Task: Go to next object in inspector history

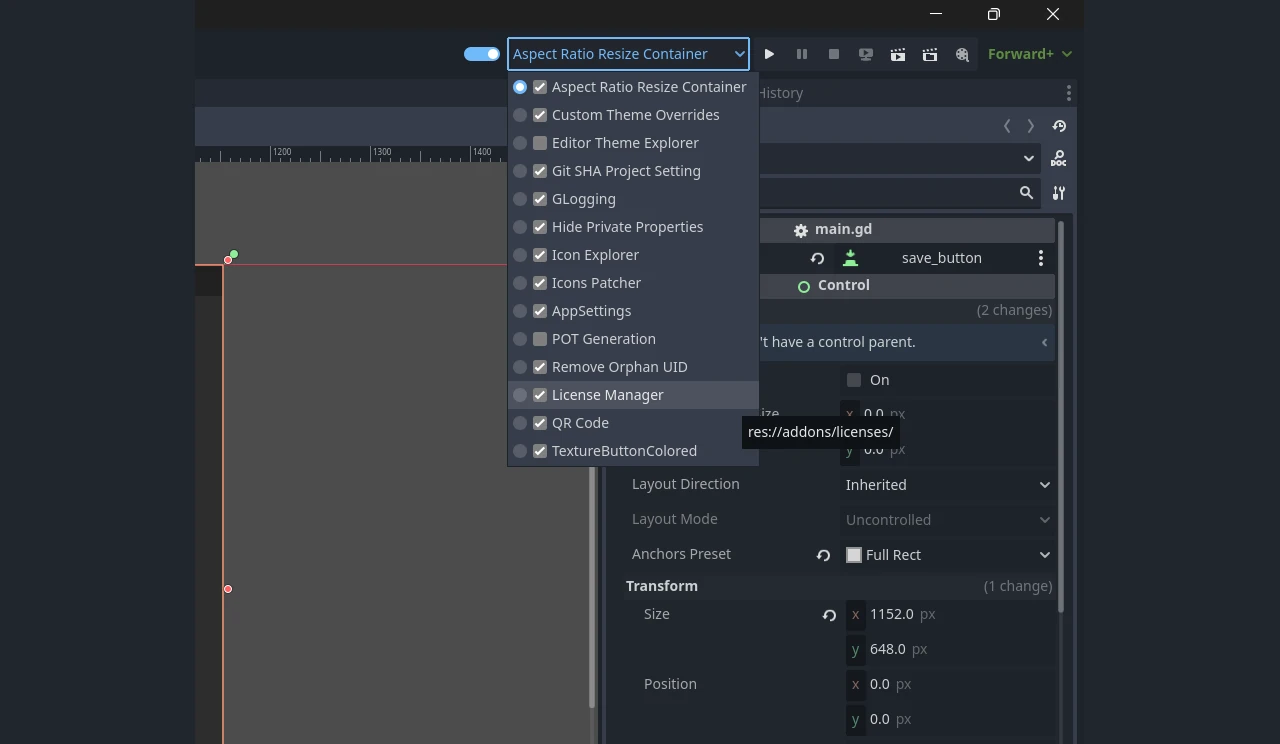Action: point(1031,126)
